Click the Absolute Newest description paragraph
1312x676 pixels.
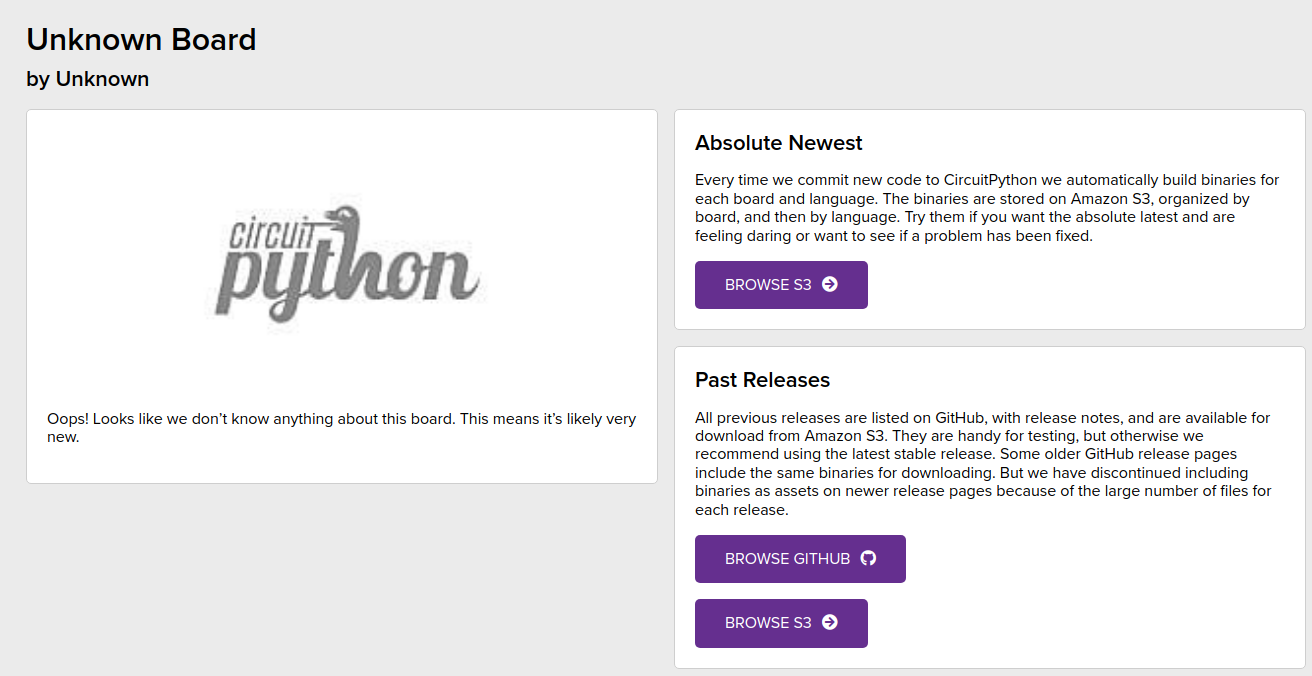pyautogui.click(x=985, y=208)
